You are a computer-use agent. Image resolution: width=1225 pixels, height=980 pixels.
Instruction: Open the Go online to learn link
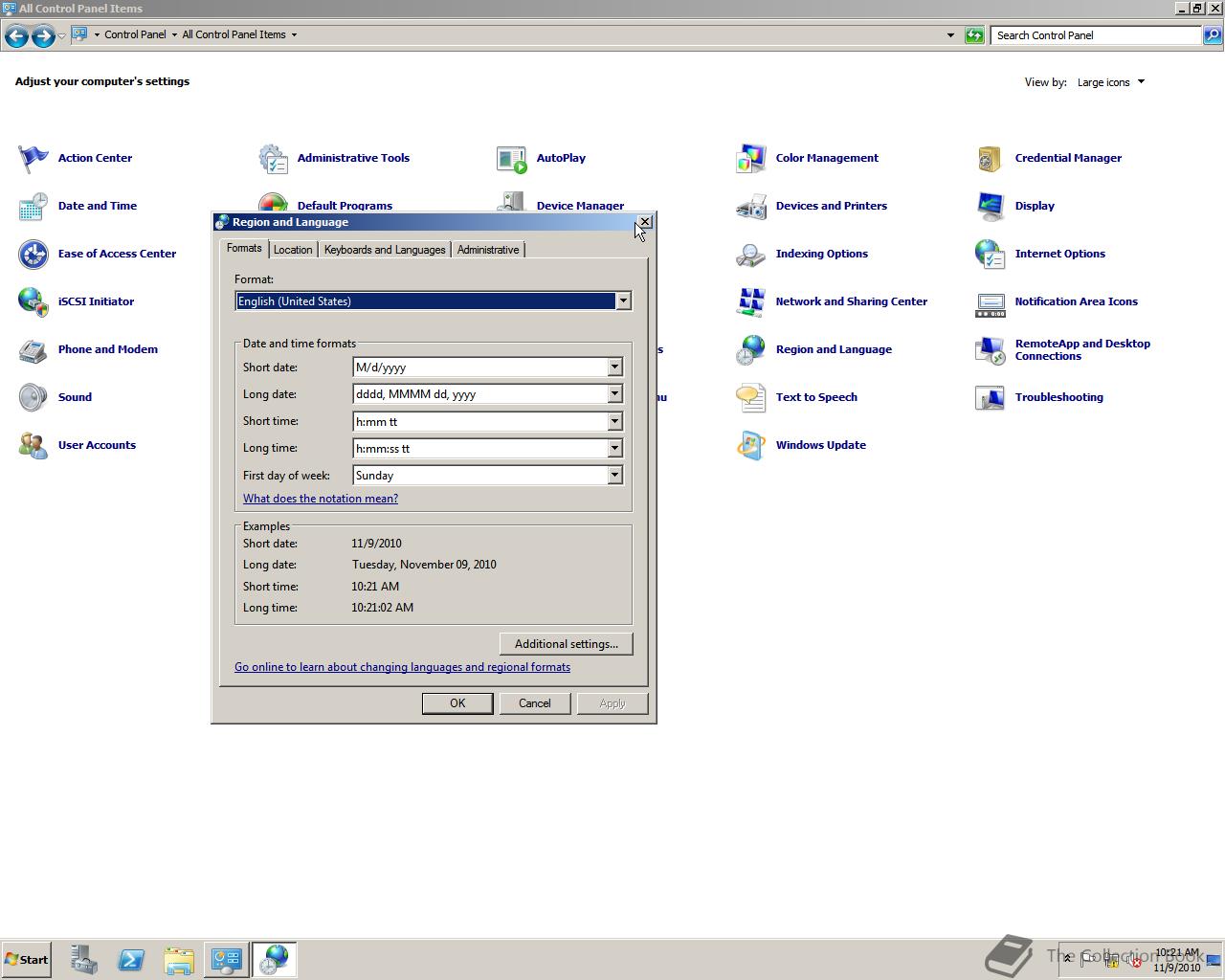point(402,667)
